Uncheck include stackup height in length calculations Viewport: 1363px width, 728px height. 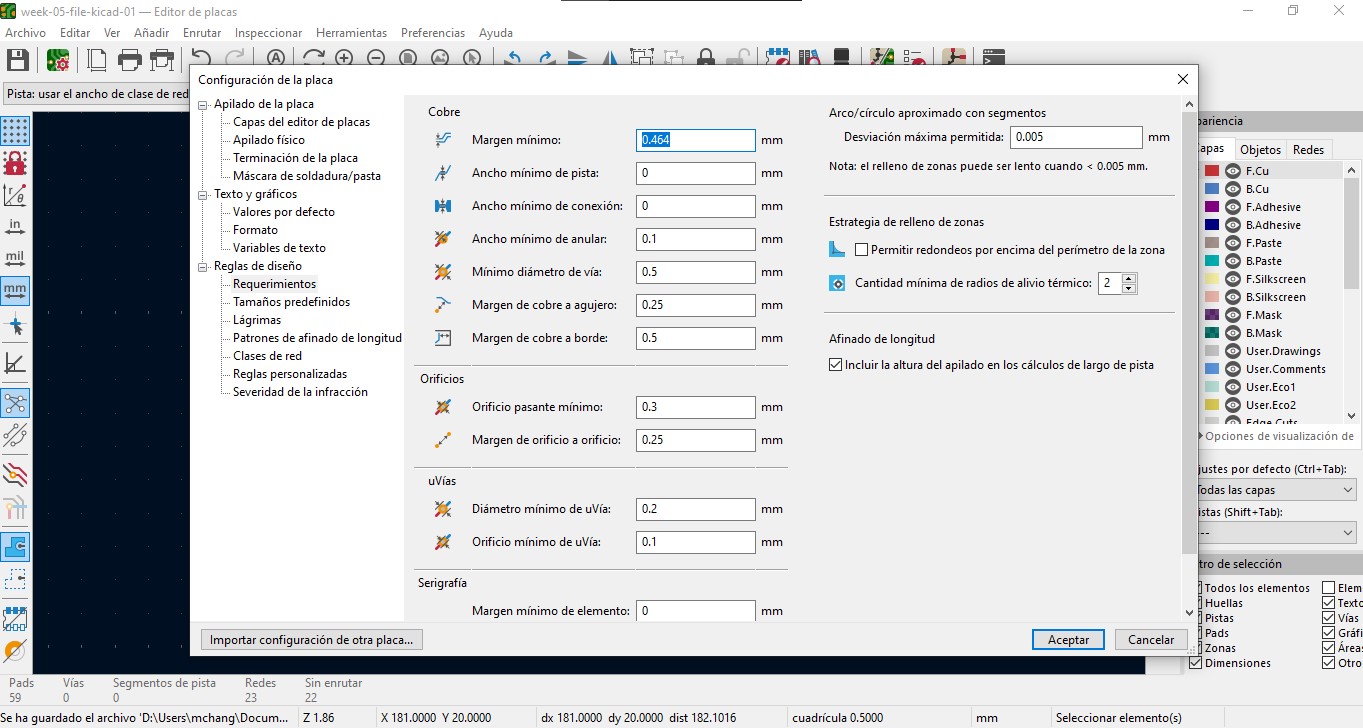pos(836,365)
